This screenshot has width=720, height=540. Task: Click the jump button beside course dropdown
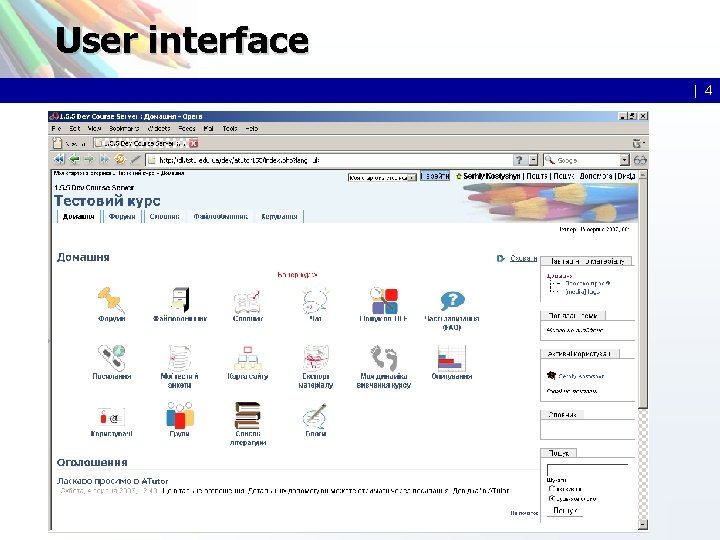pos(434,176)
